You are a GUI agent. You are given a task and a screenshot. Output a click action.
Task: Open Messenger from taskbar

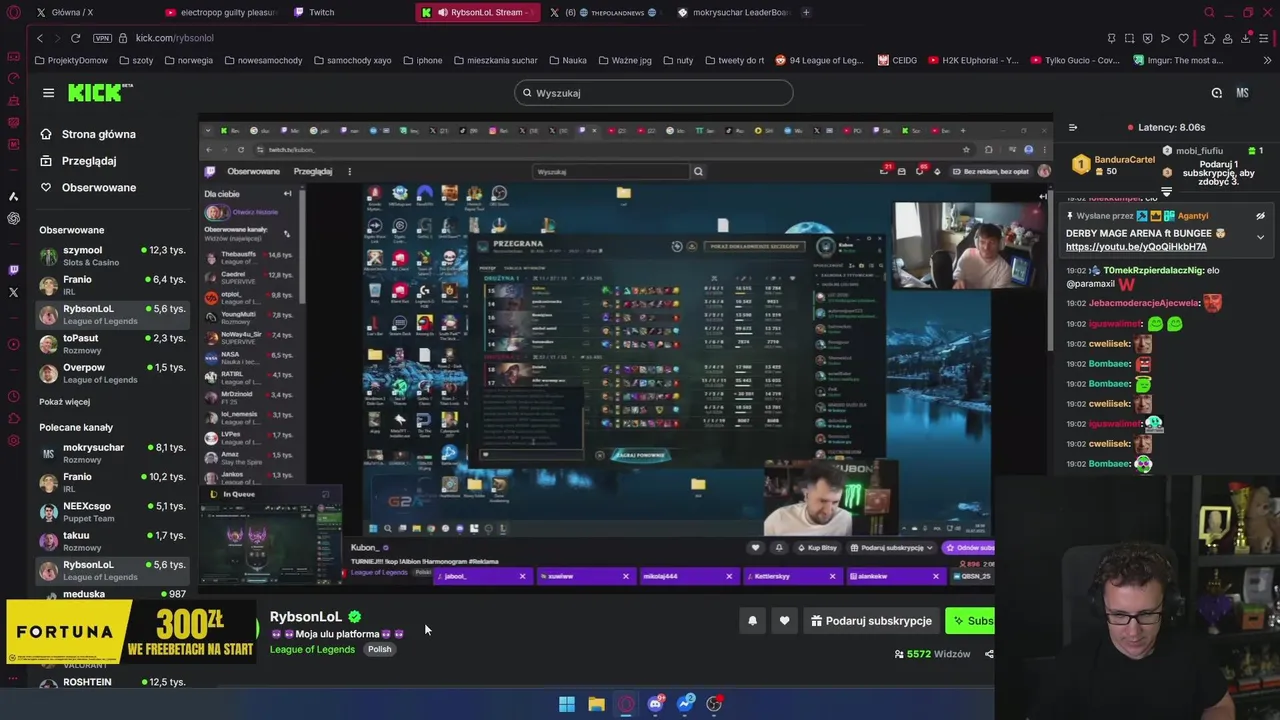685,704
